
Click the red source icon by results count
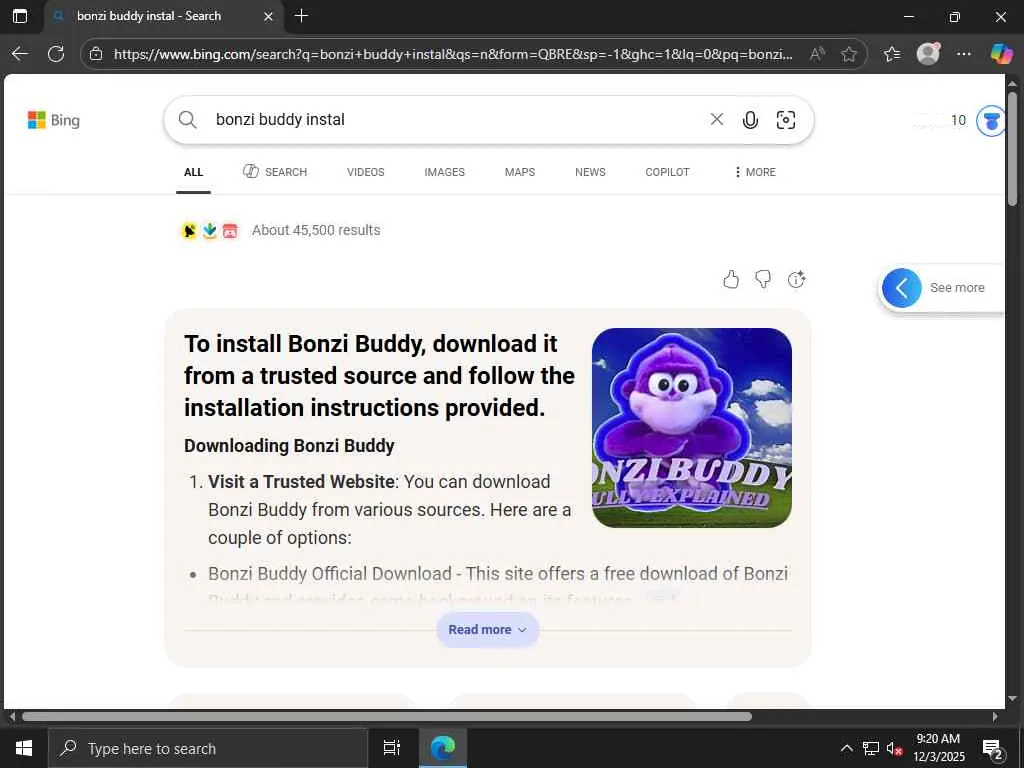(x=230, y=231)
